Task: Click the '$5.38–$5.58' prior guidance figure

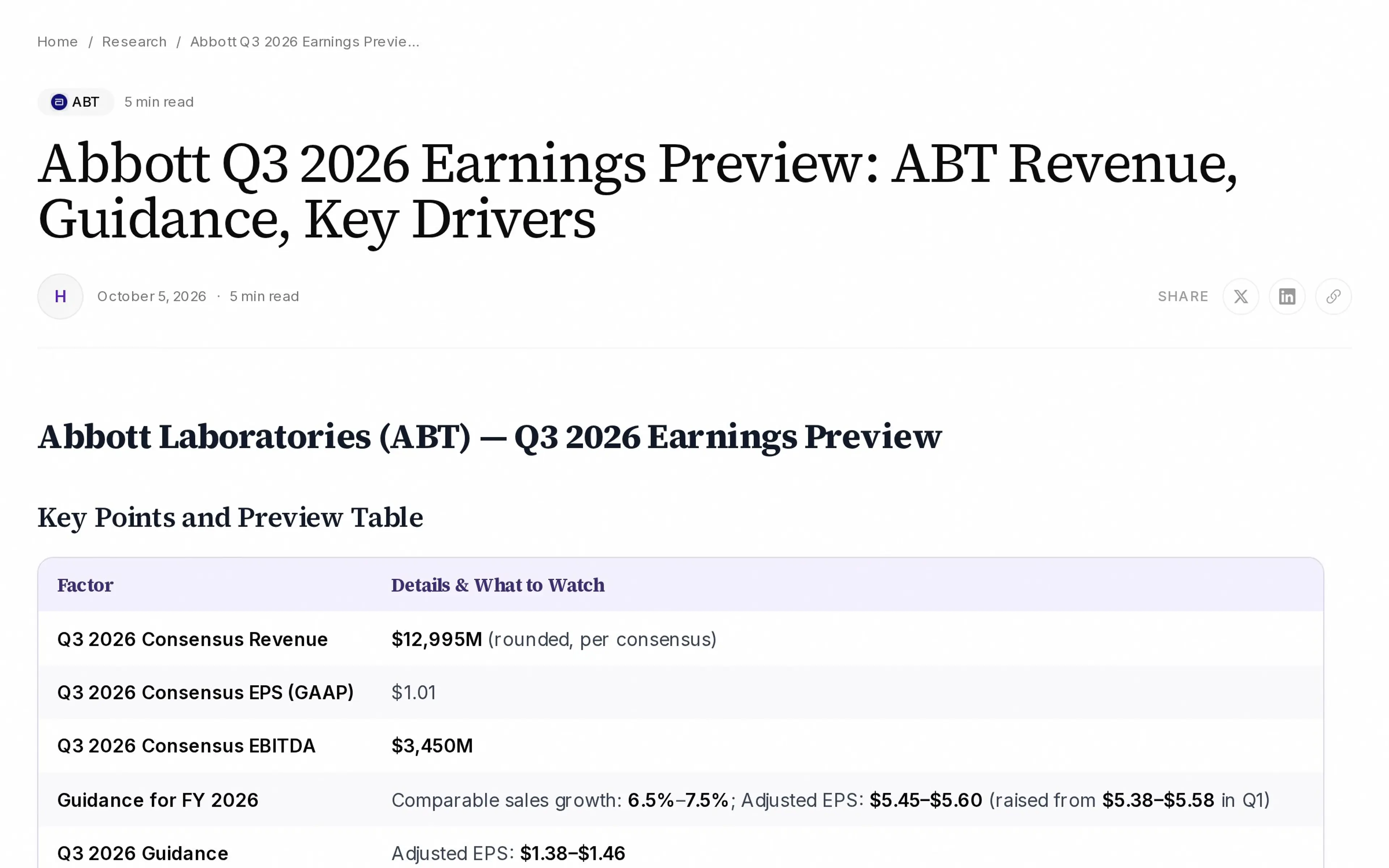Action: tap(1158, 800)
